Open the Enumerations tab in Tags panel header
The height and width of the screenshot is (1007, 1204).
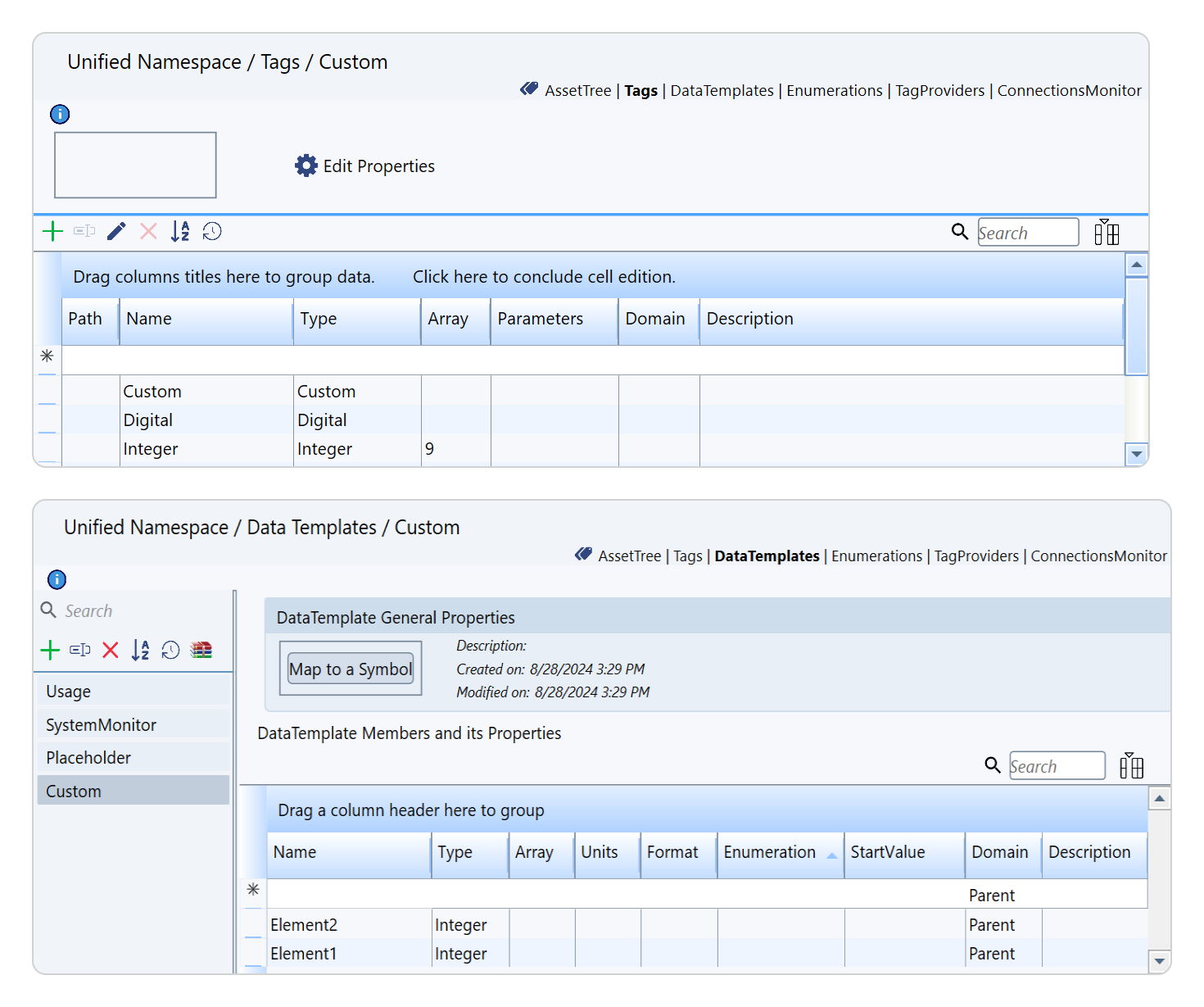(x=834, y=91)
